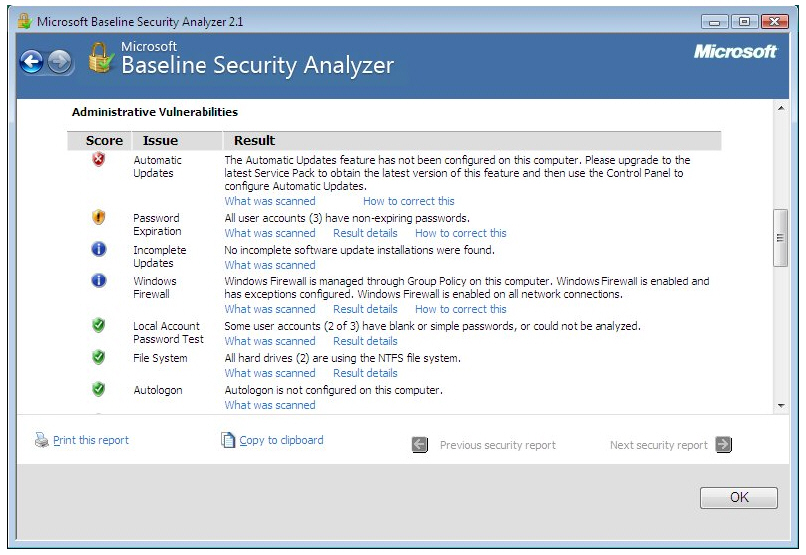Click the Administrative Vulnerabilities heading
The image size is (806, 555).
(155, 112)
